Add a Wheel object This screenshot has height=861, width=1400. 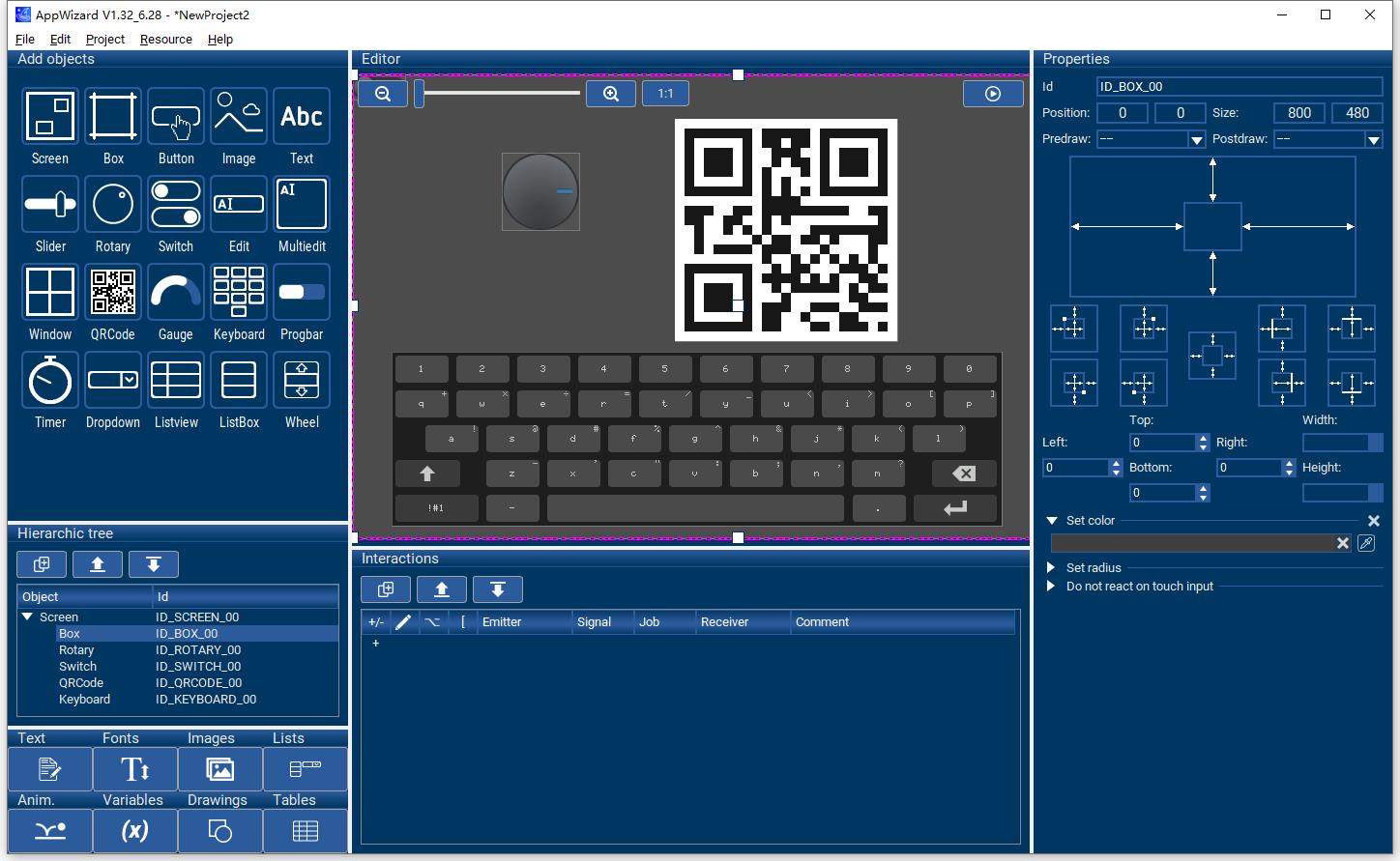point(302,381)
